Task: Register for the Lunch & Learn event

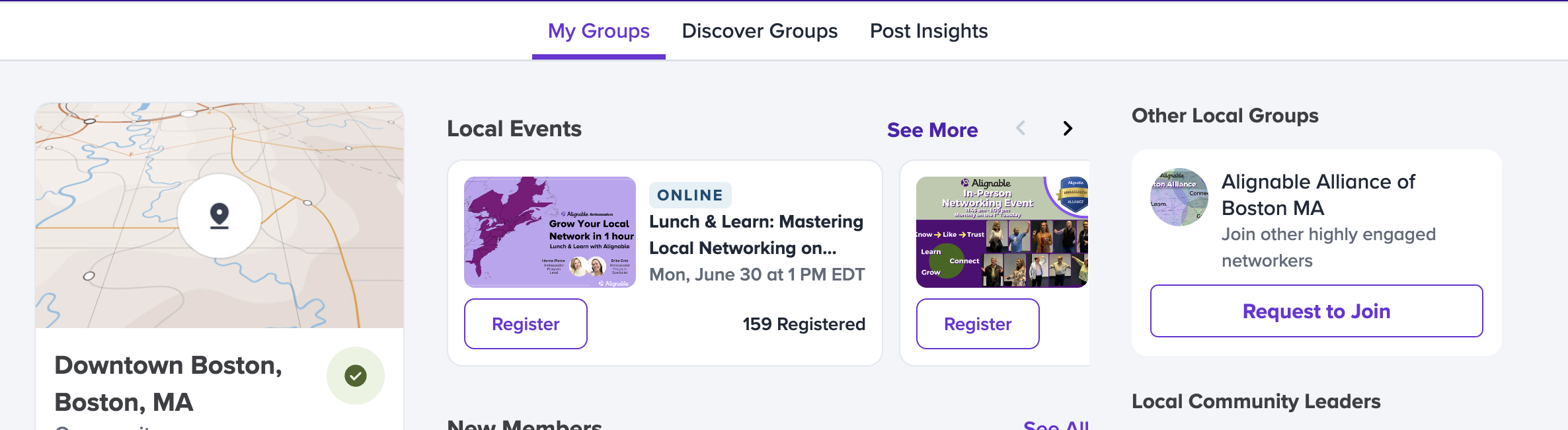Action: pos(526,323)
